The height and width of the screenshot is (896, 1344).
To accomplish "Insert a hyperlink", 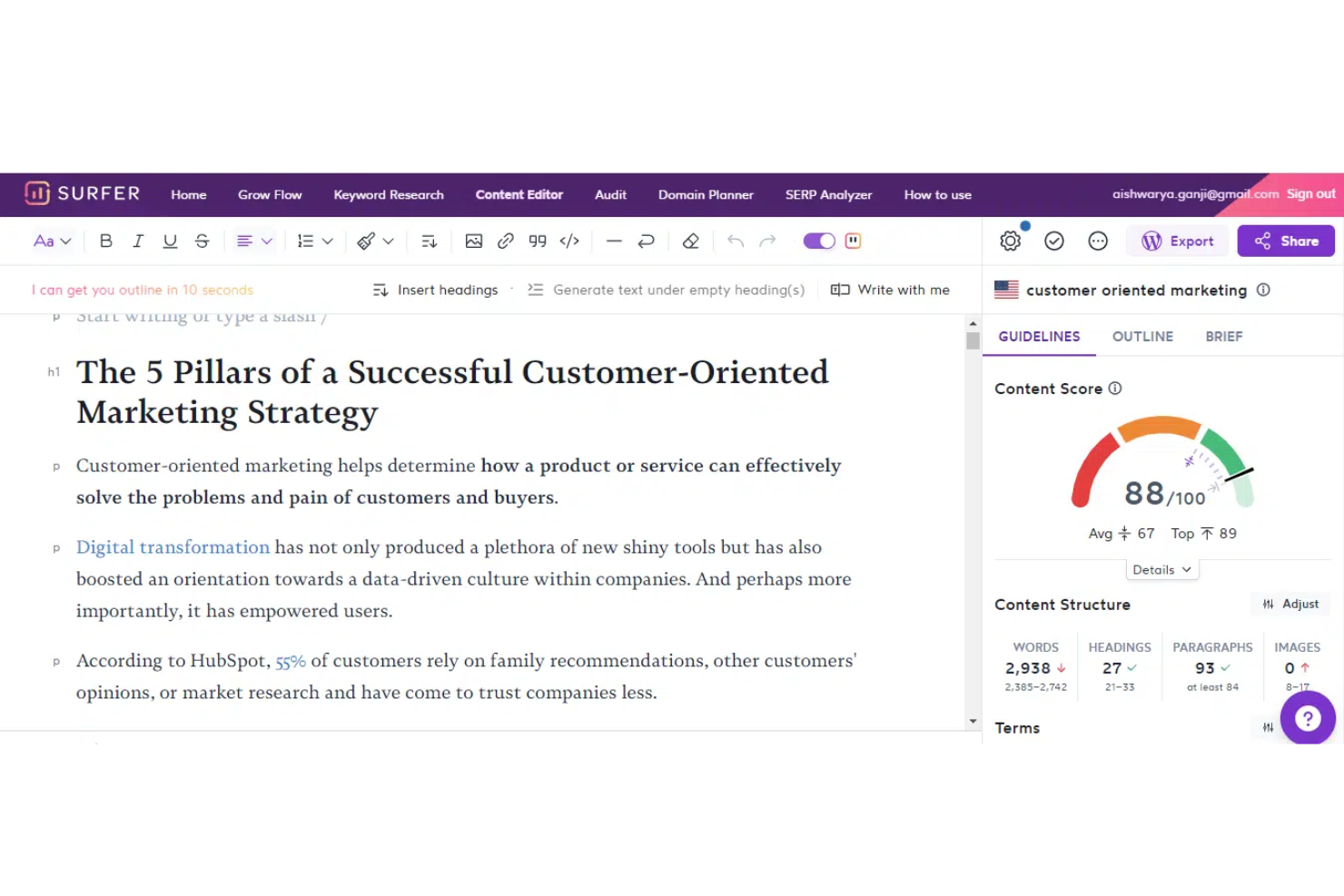I will click(506, 241).
